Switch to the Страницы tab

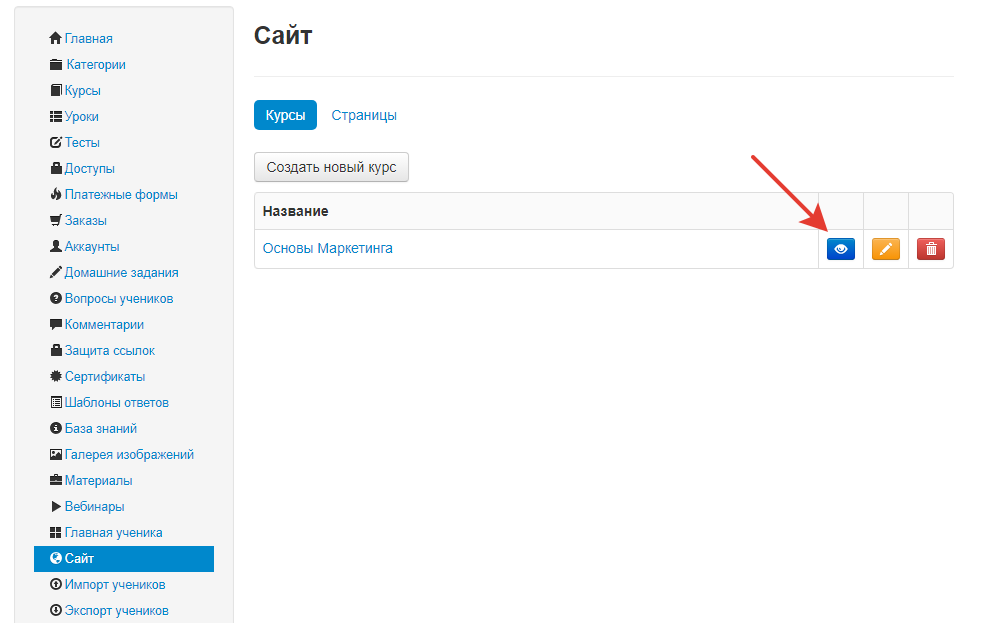(364, 115)
